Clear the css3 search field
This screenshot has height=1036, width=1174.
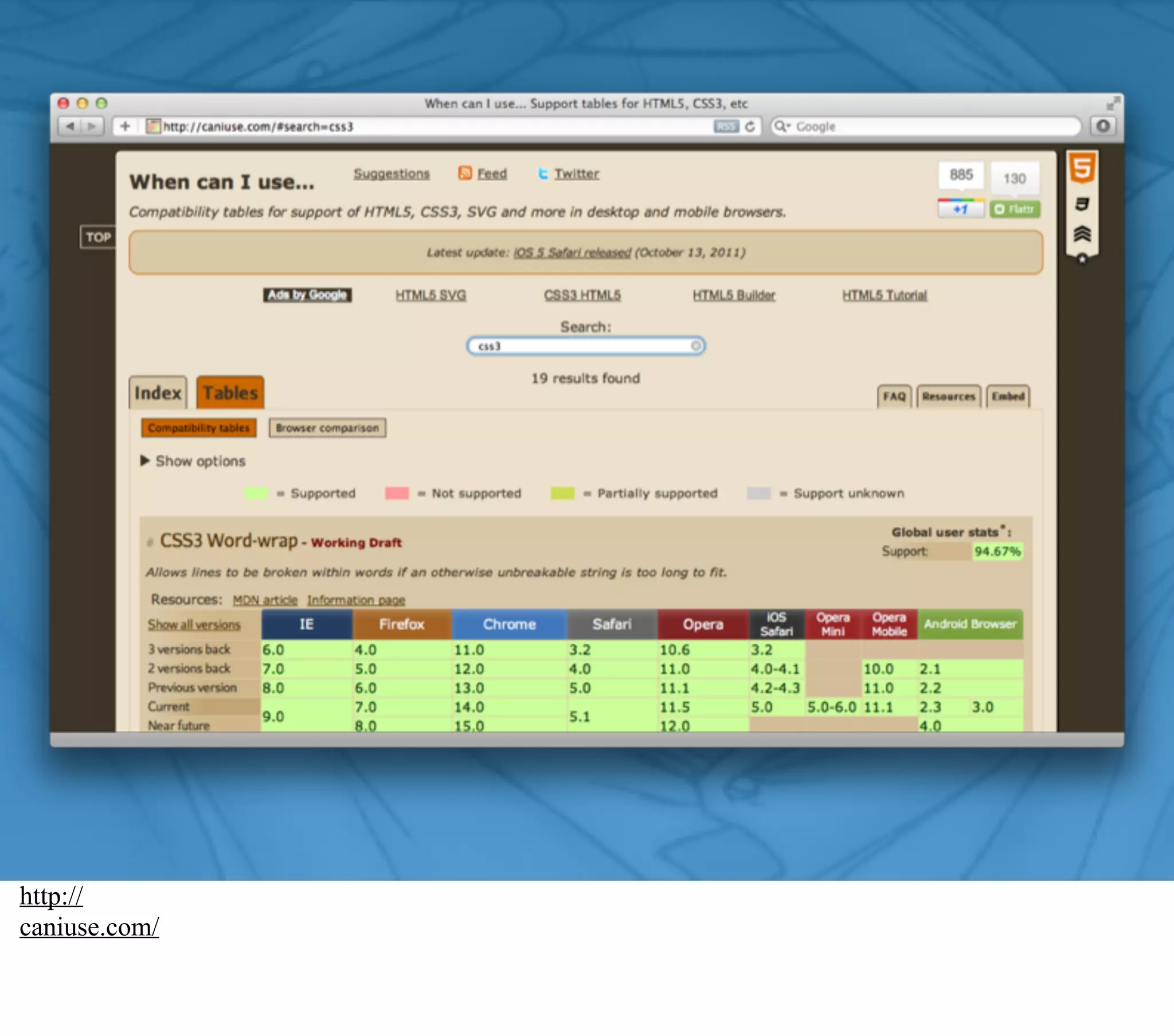point(695,346)
